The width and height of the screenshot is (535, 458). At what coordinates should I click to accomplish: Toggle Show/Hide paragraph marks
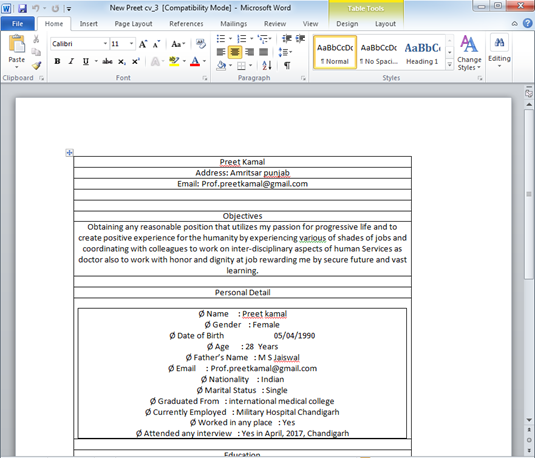click(287, 65)
